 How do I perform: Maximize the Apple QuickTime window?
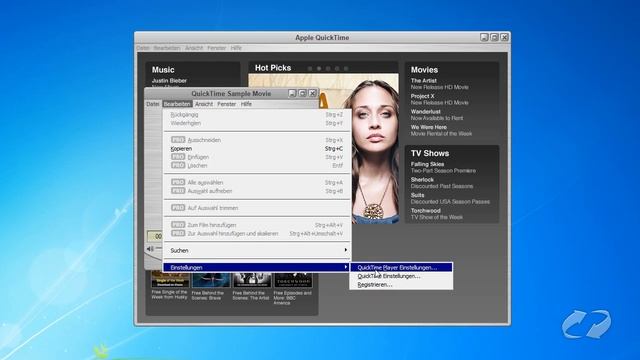pos(494,37)
